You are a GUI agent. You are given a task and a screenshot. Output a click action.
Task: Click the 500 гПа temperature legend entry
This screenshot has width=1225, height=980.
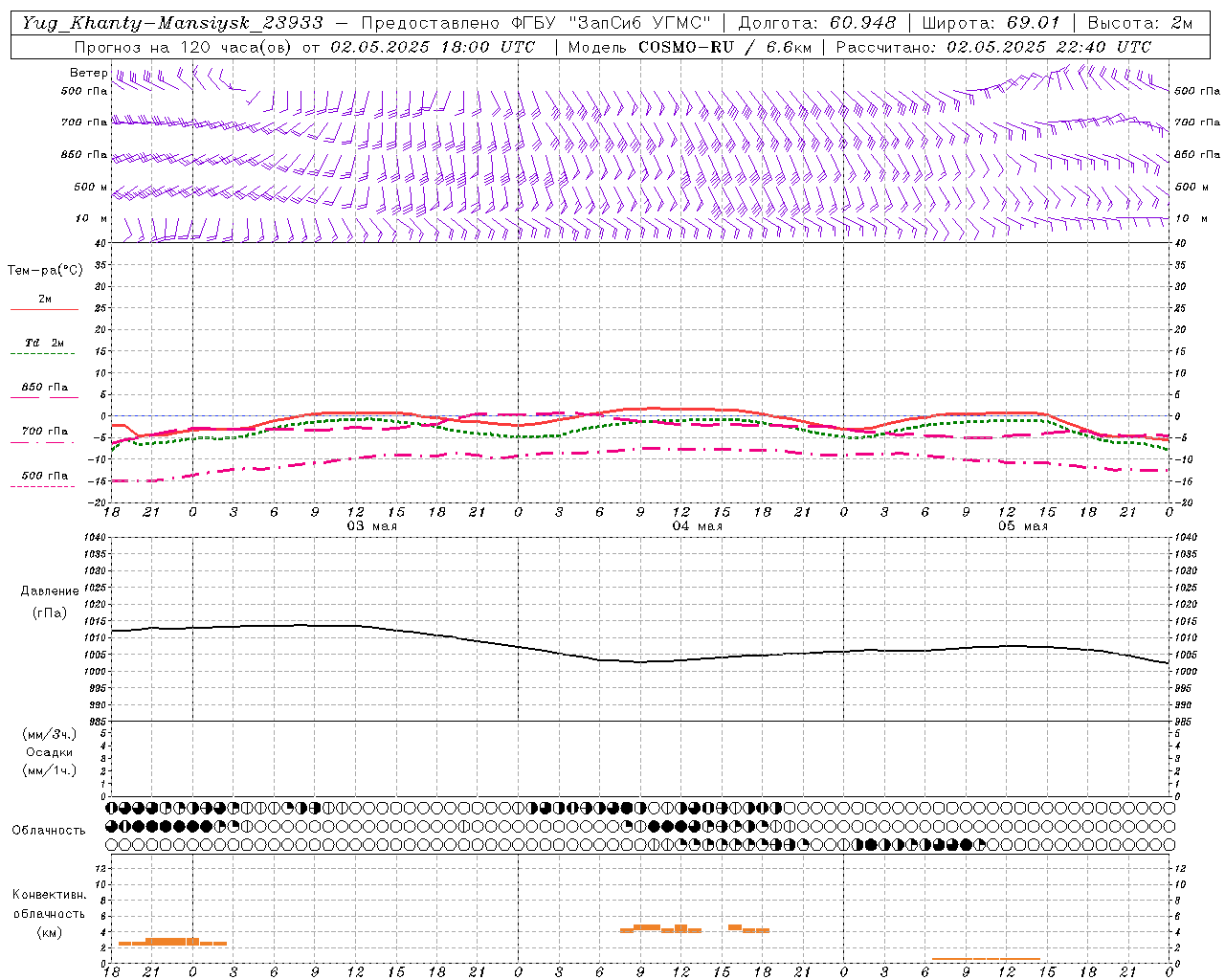pos(44,476)
